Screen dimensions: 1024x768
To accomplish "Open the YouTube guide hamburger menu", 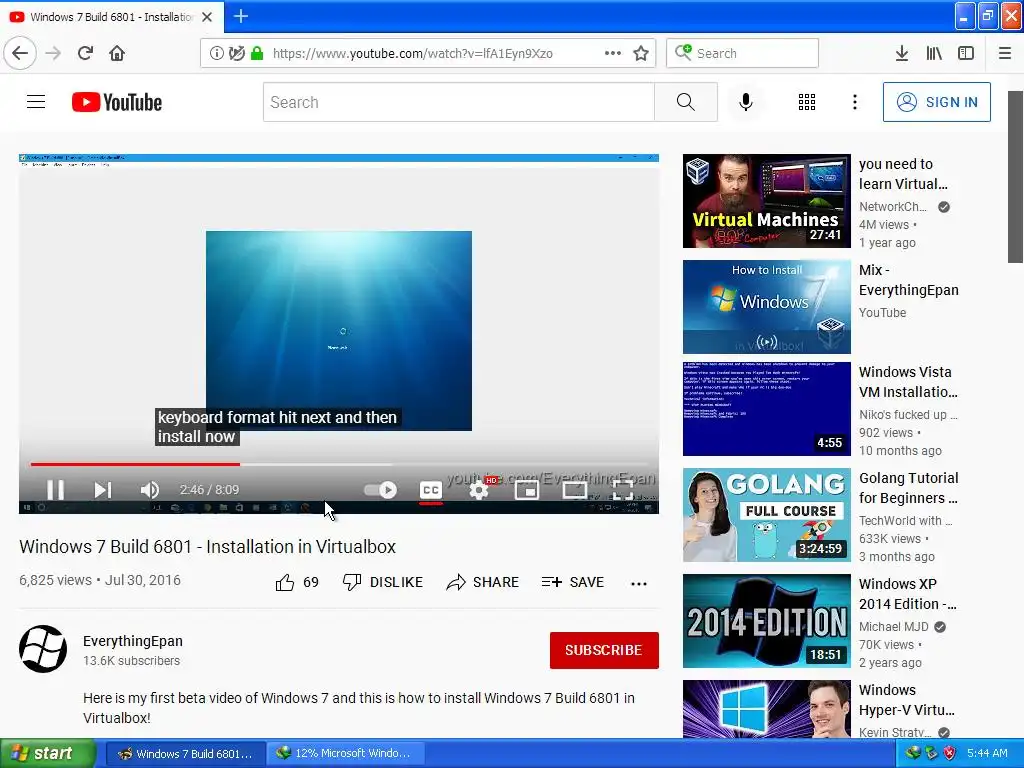I will pyautogui.click(x=36, y=102).
